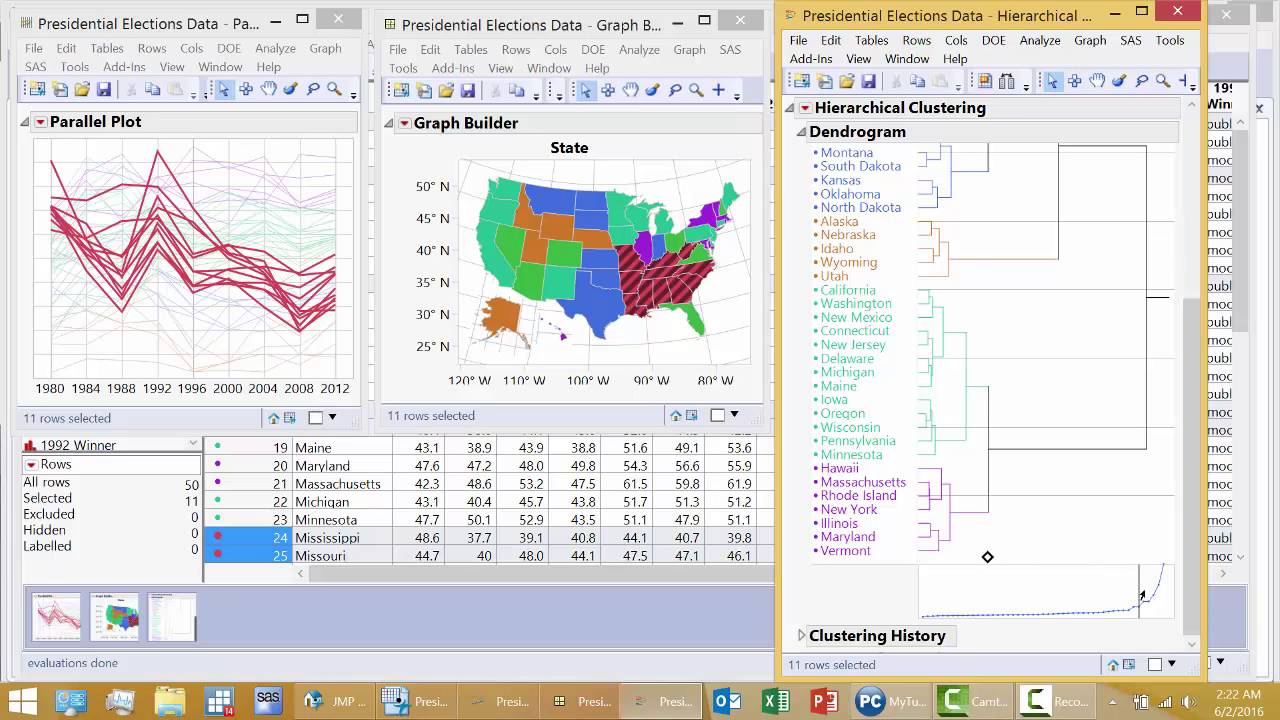Open Hierarchical Clustering red triangle menu
The width and height of the screenshot is (1280, 720).
805,108
